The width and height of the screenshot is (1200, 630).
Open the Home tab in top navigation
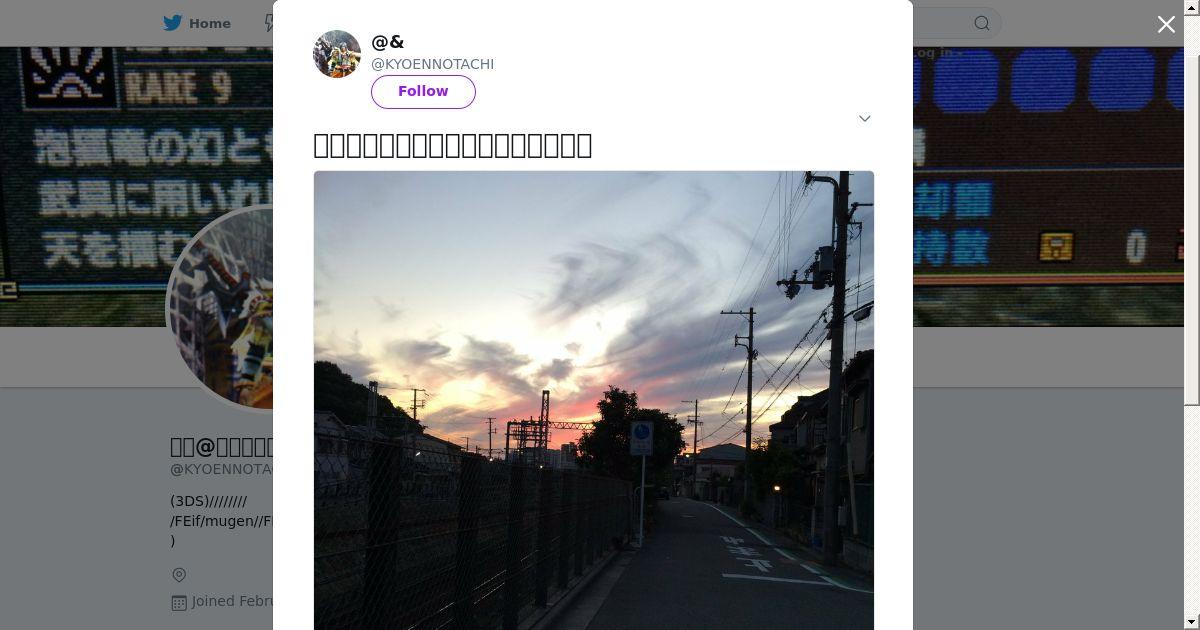click(x=197, y=23)
